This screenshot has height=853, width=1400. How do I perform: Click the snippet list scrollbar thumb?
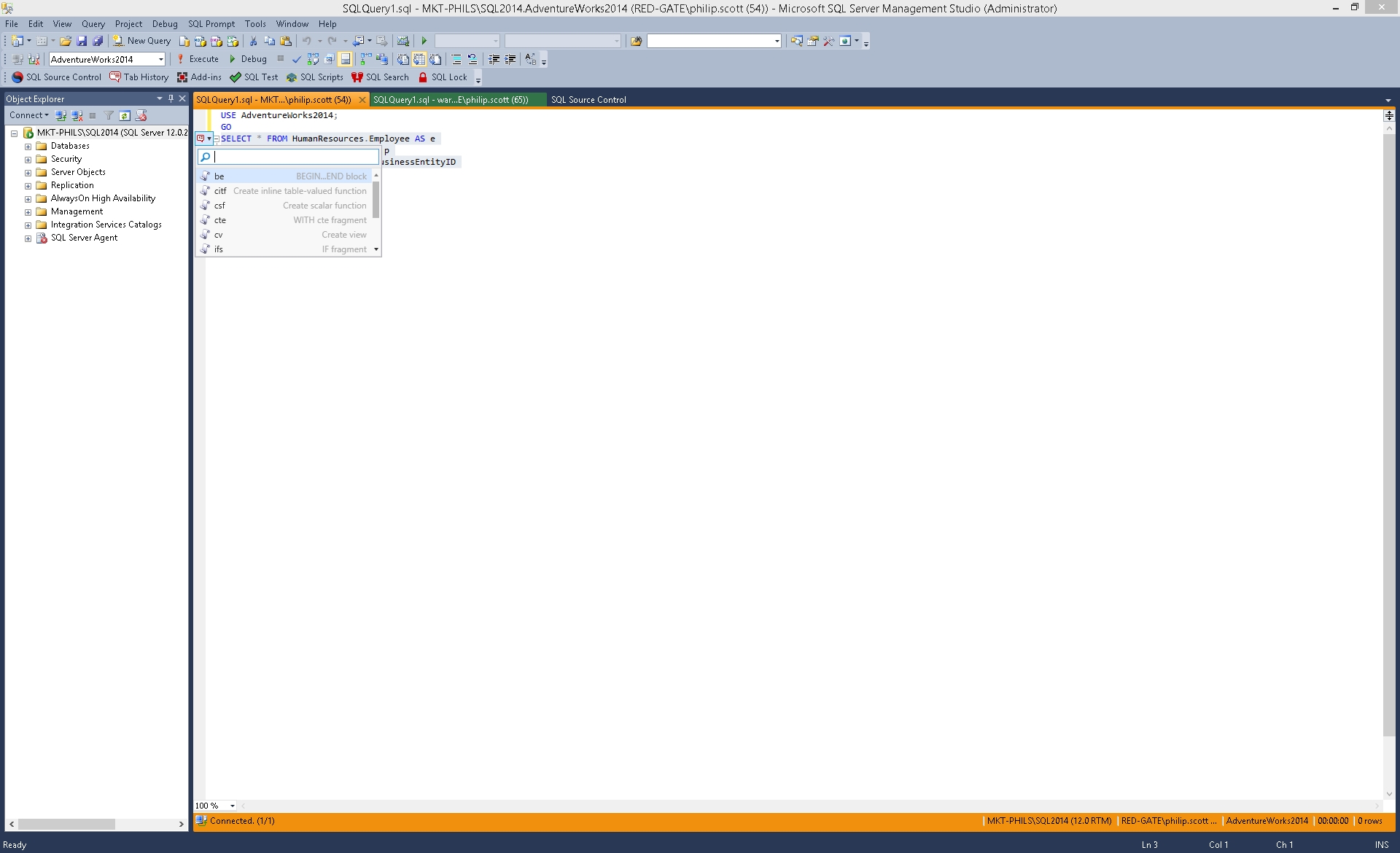pos(376,199)
